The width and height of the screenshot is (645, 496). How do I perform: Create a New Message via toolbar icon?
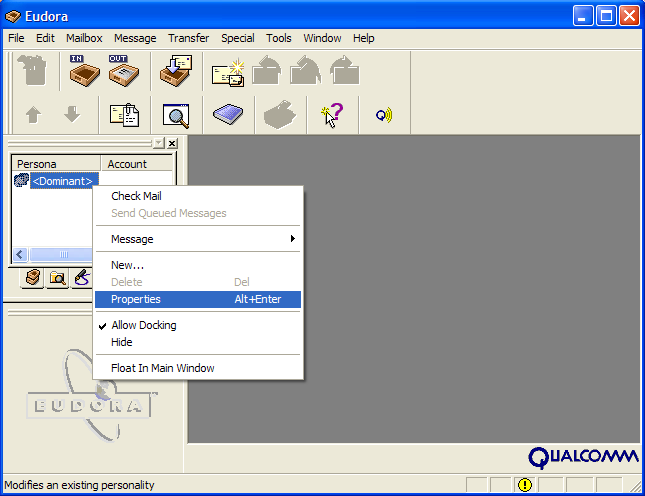[228, 72]
